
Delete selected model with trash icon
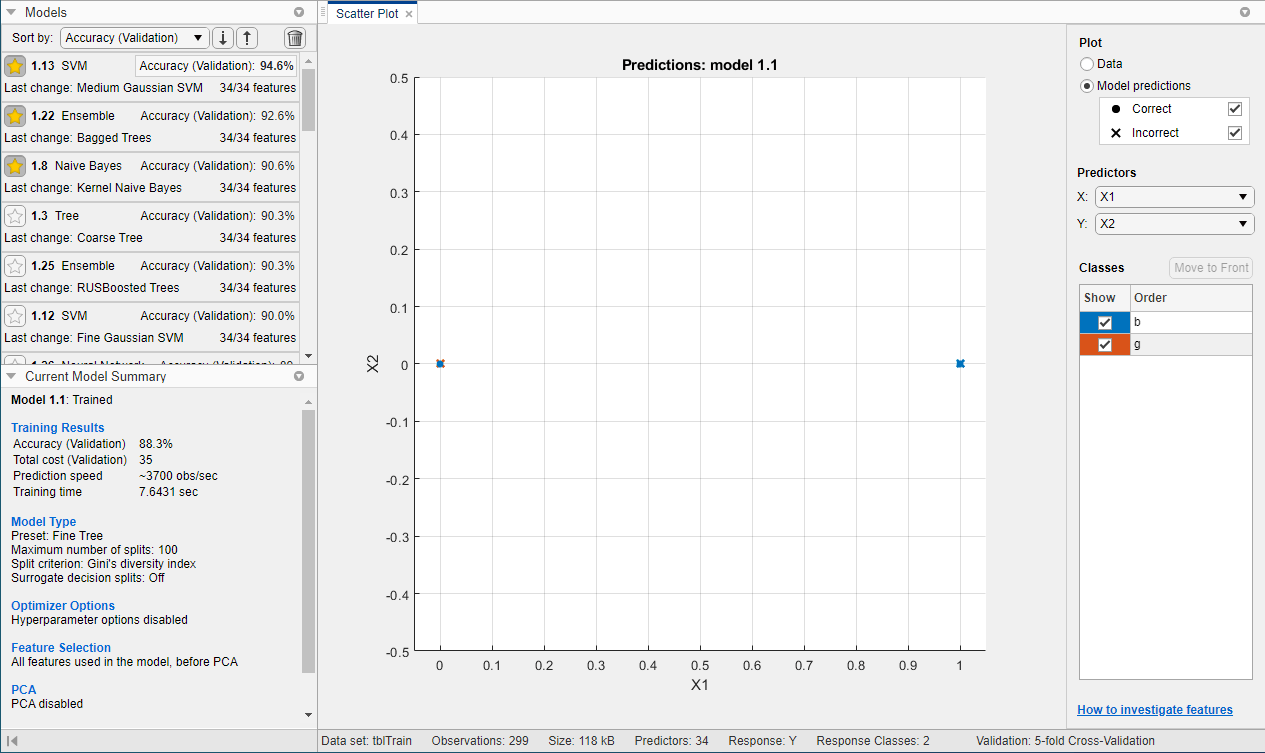[294, 36]
